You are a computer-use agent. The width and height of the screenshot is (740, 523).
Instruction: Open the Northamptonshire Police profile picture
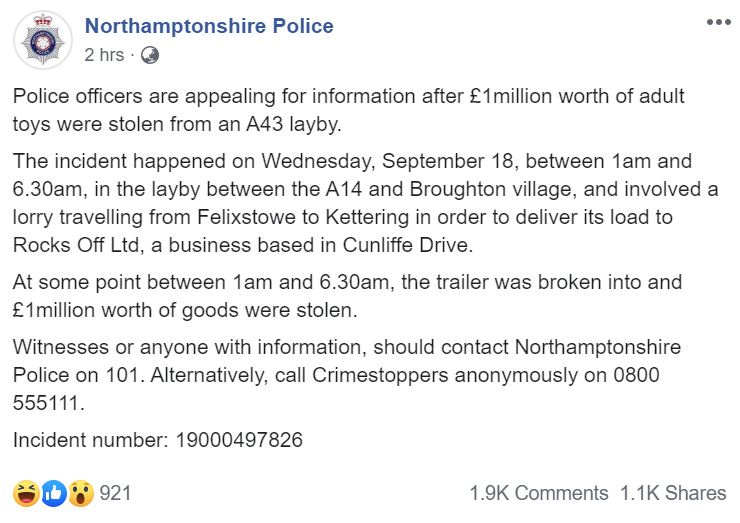click(x=43, y=41)
